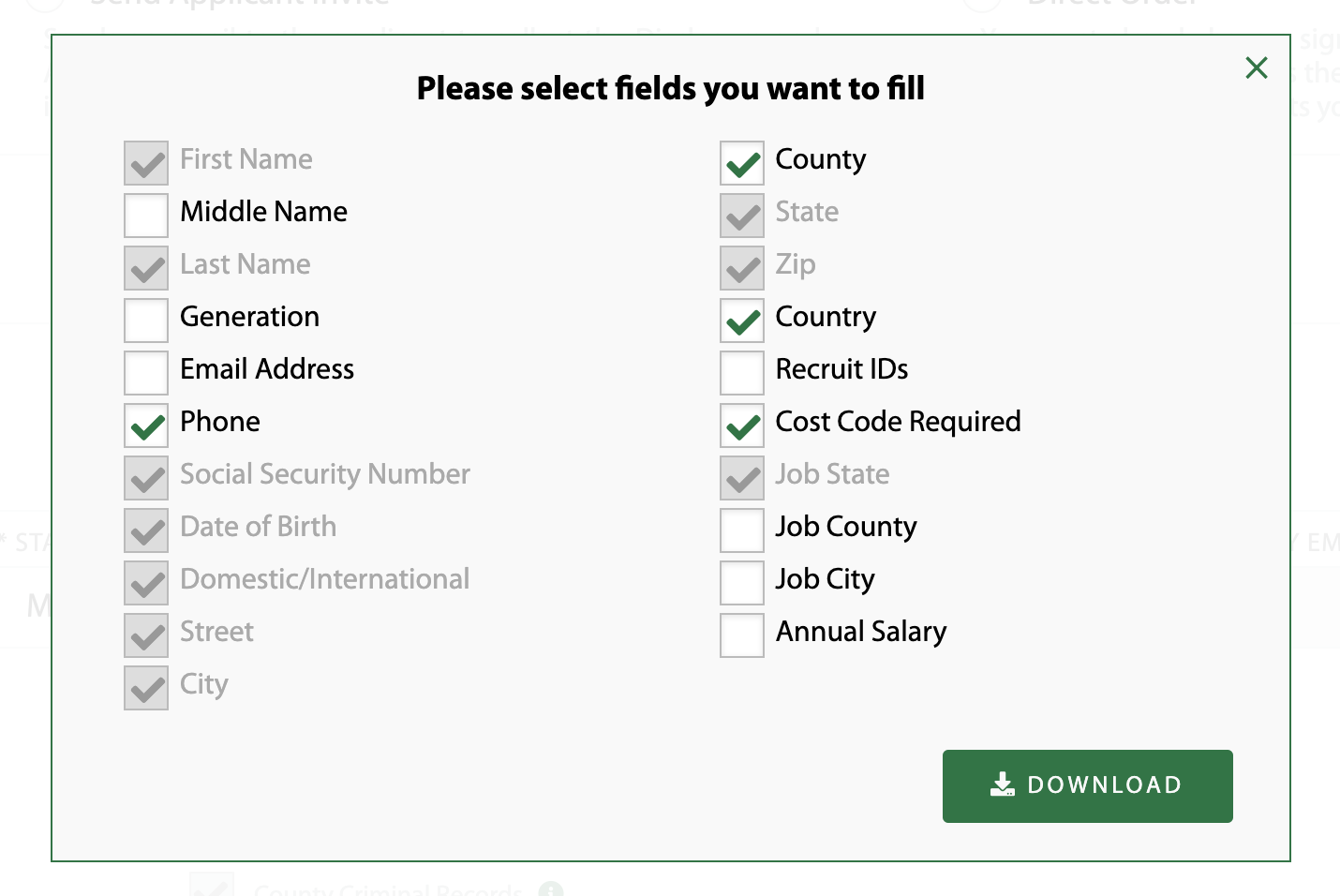
Task: Click the download arrow icon
Action: tap(1003, 784)
